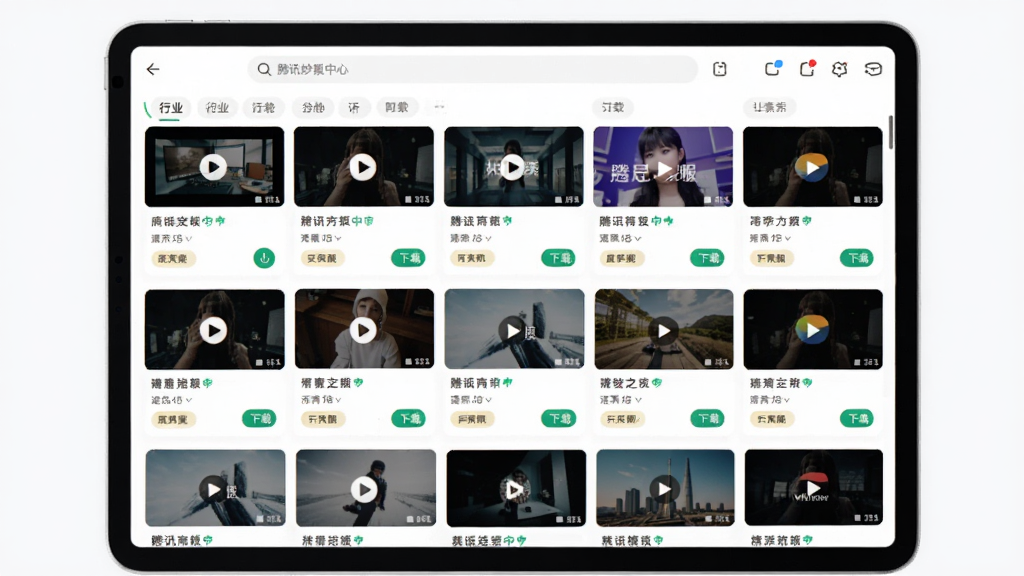Viewport: 1024px width, 576px height.
Task: Click the green download button on the corridor card
Action: pos(558,258)
